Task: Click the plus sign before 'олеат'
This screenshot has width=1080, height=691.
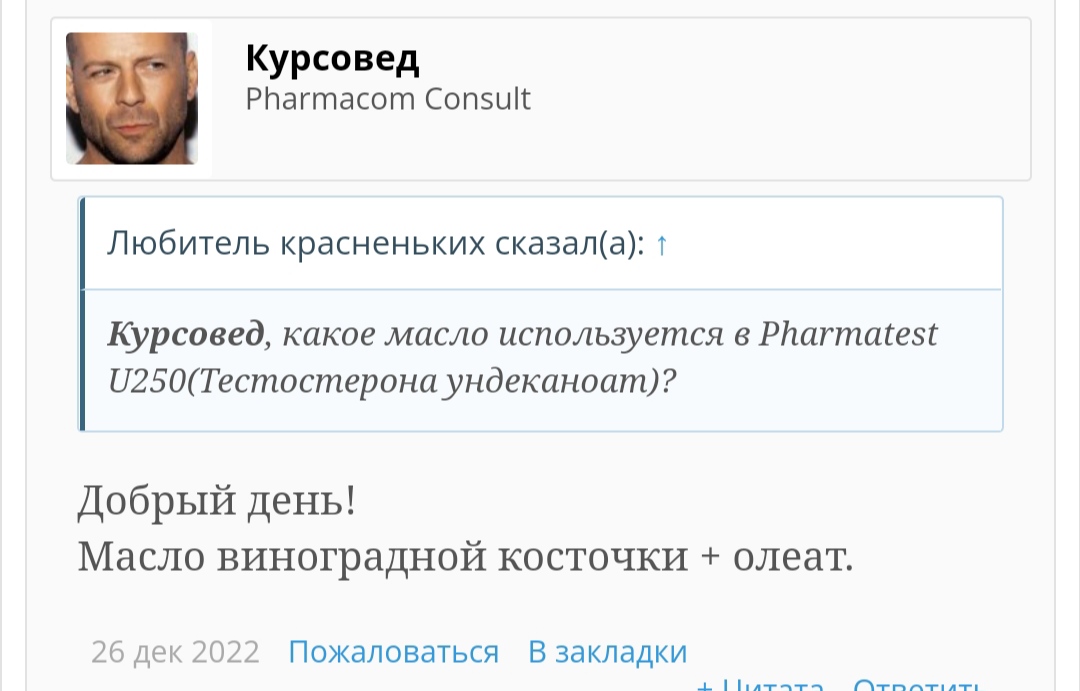Action: [711, 557]
